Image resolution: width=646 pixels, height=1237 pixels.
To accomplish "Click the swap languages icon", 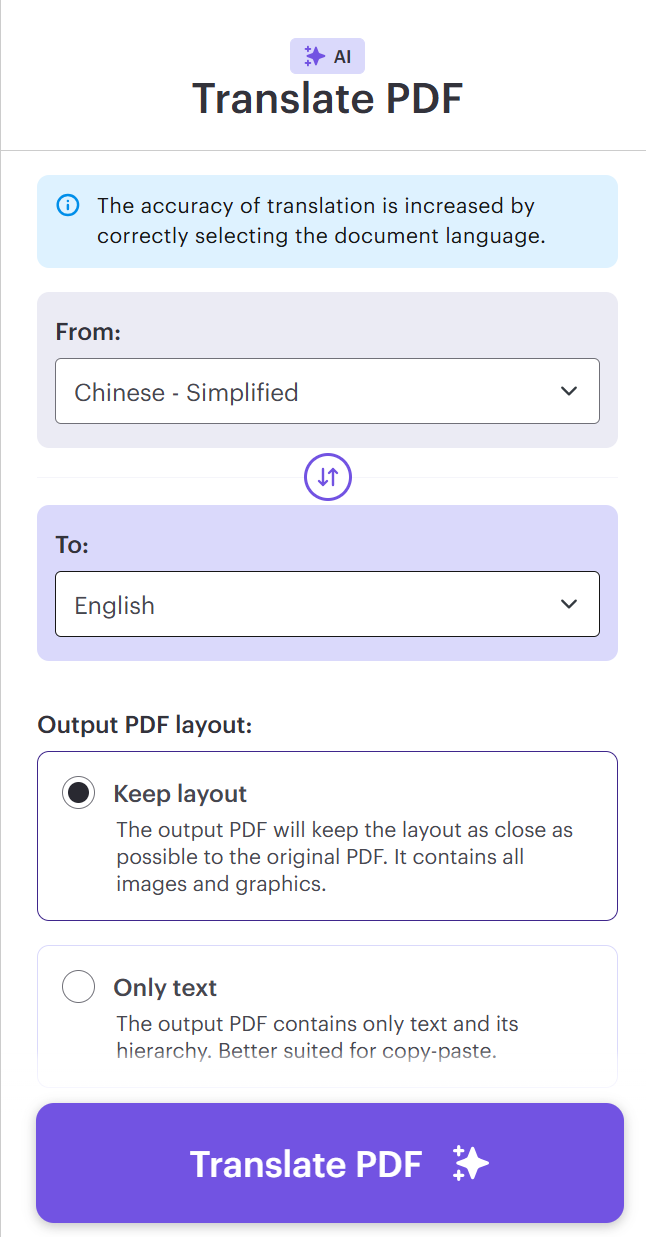I will (x=328, y=477).
